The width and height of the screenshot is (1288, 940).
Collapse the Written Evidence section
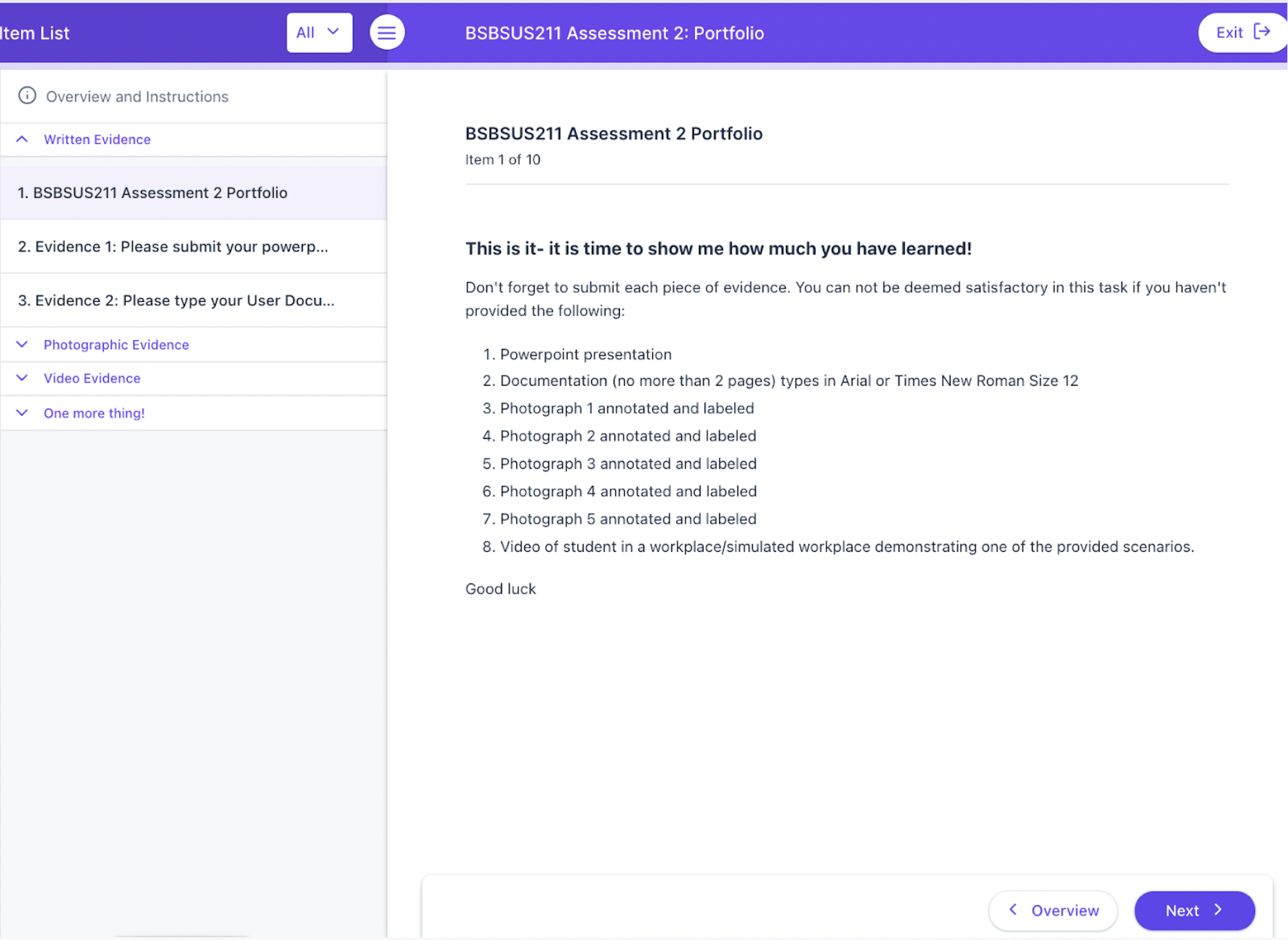pos(22,139)
